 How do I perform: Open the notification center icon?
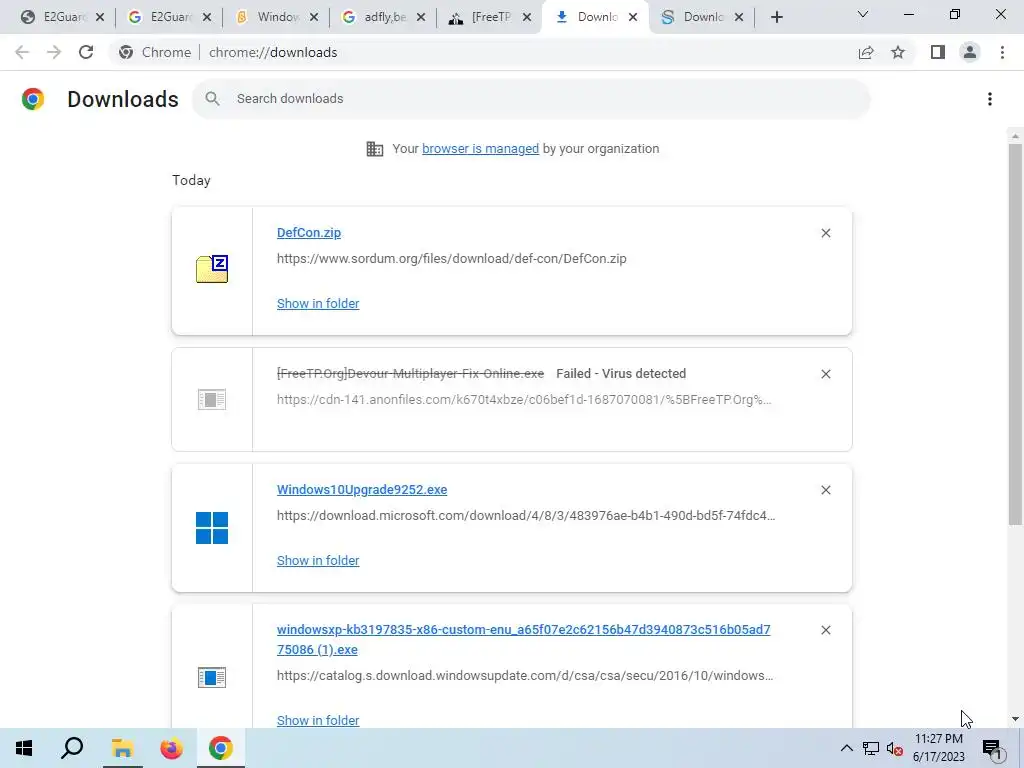click(x=992, y=749)
